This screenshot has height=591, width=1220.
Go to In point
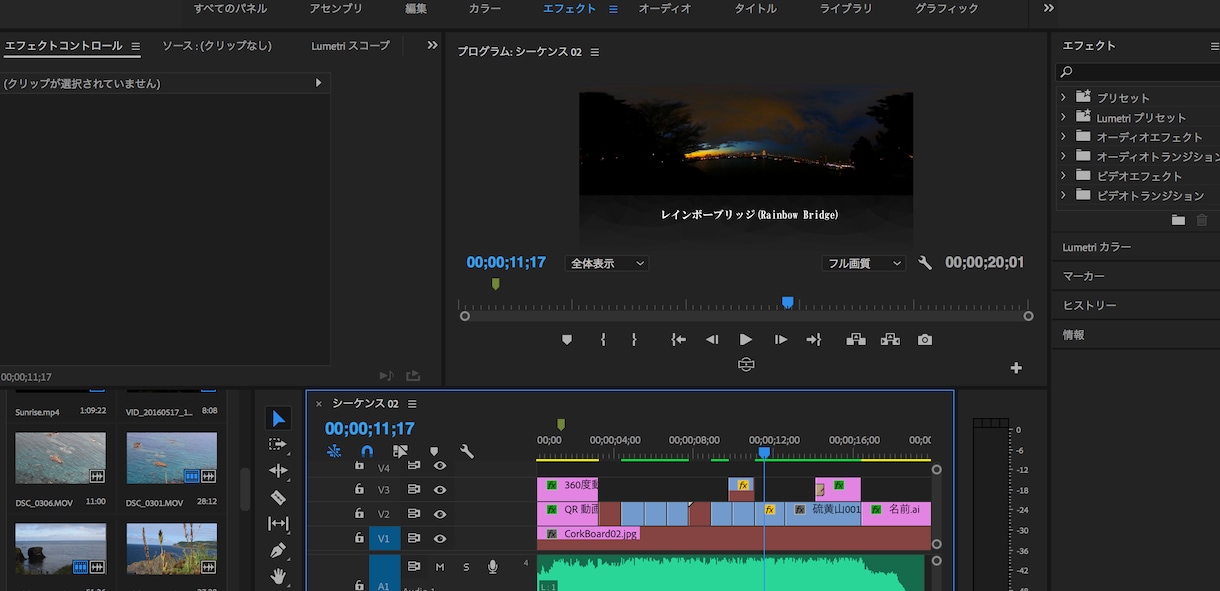tap(679, 340)
